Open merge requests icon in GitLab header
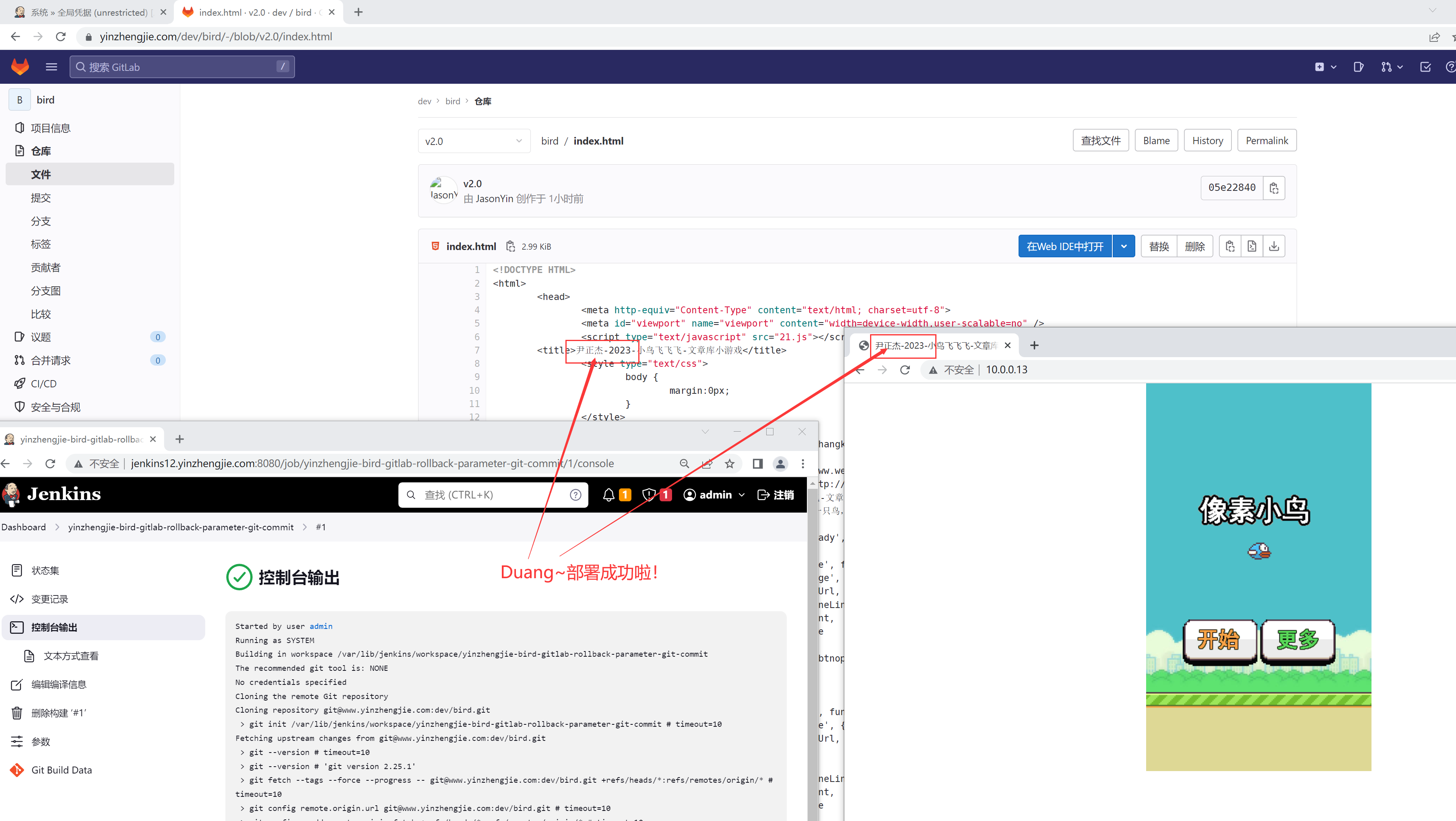This screenshot has width=1456, height=821. [1386, 67]
